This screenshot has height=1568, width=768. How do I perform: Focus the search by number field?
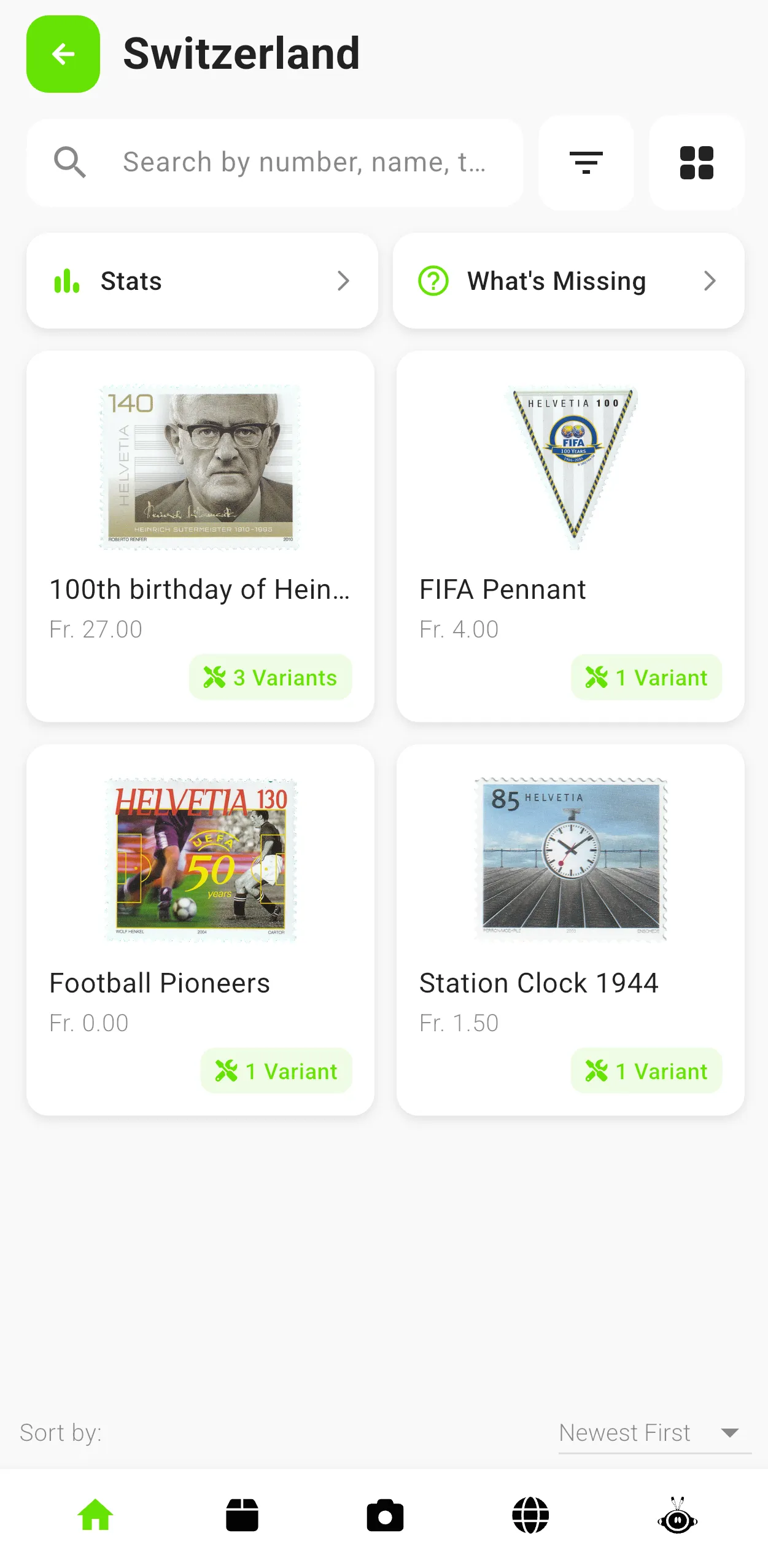click(x=305, y=163)
